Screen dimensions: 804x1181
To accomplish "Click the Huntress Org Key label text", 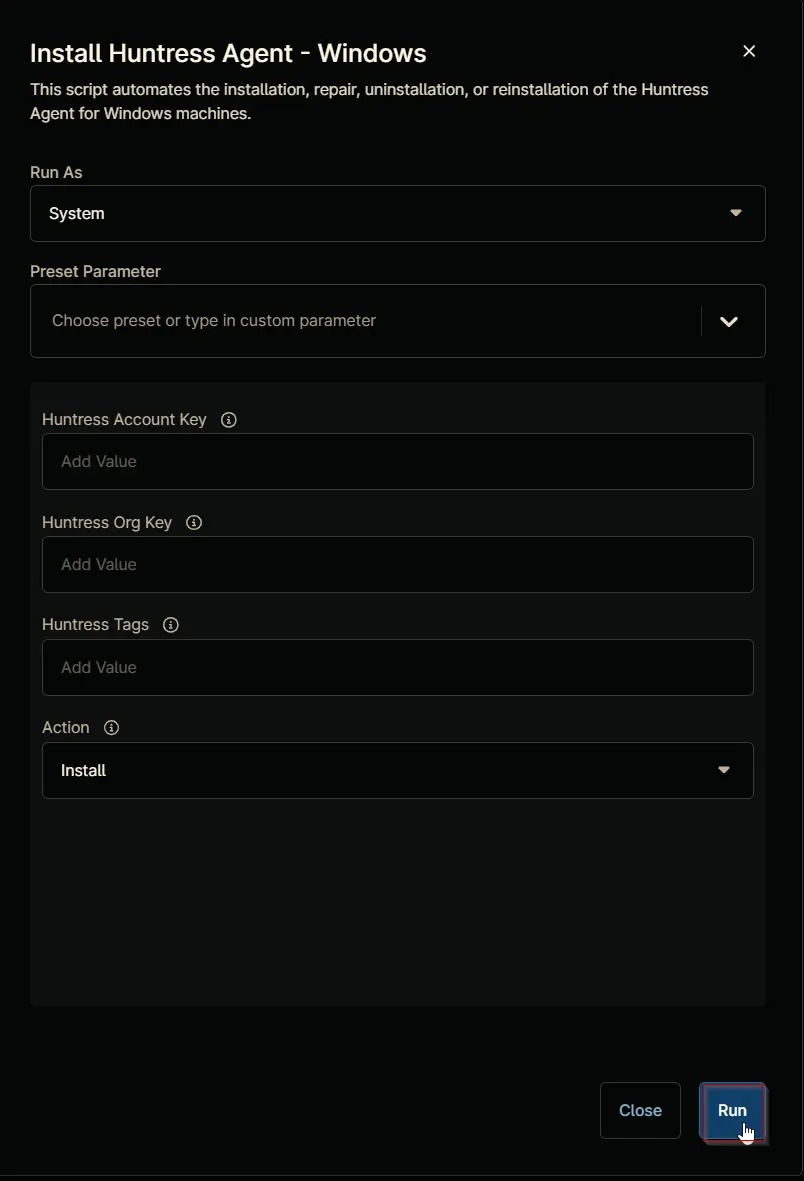I will (x=107, y=522).
